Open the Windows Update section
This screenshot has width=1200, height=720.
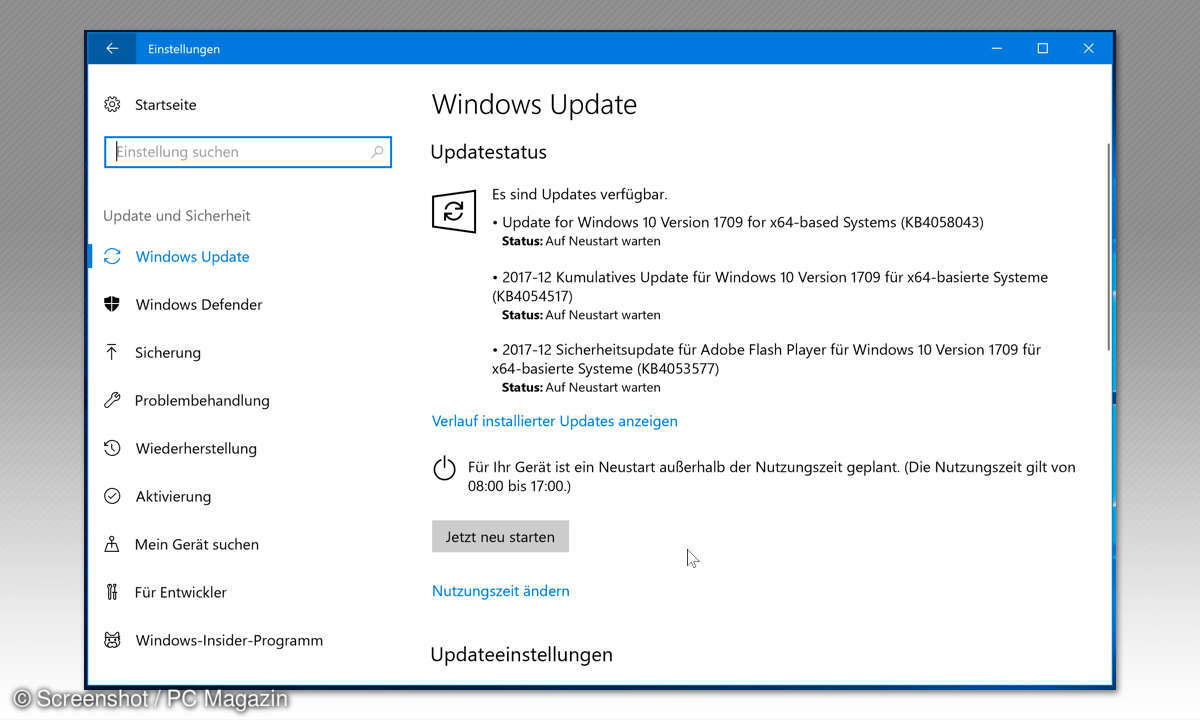[192, 257]
